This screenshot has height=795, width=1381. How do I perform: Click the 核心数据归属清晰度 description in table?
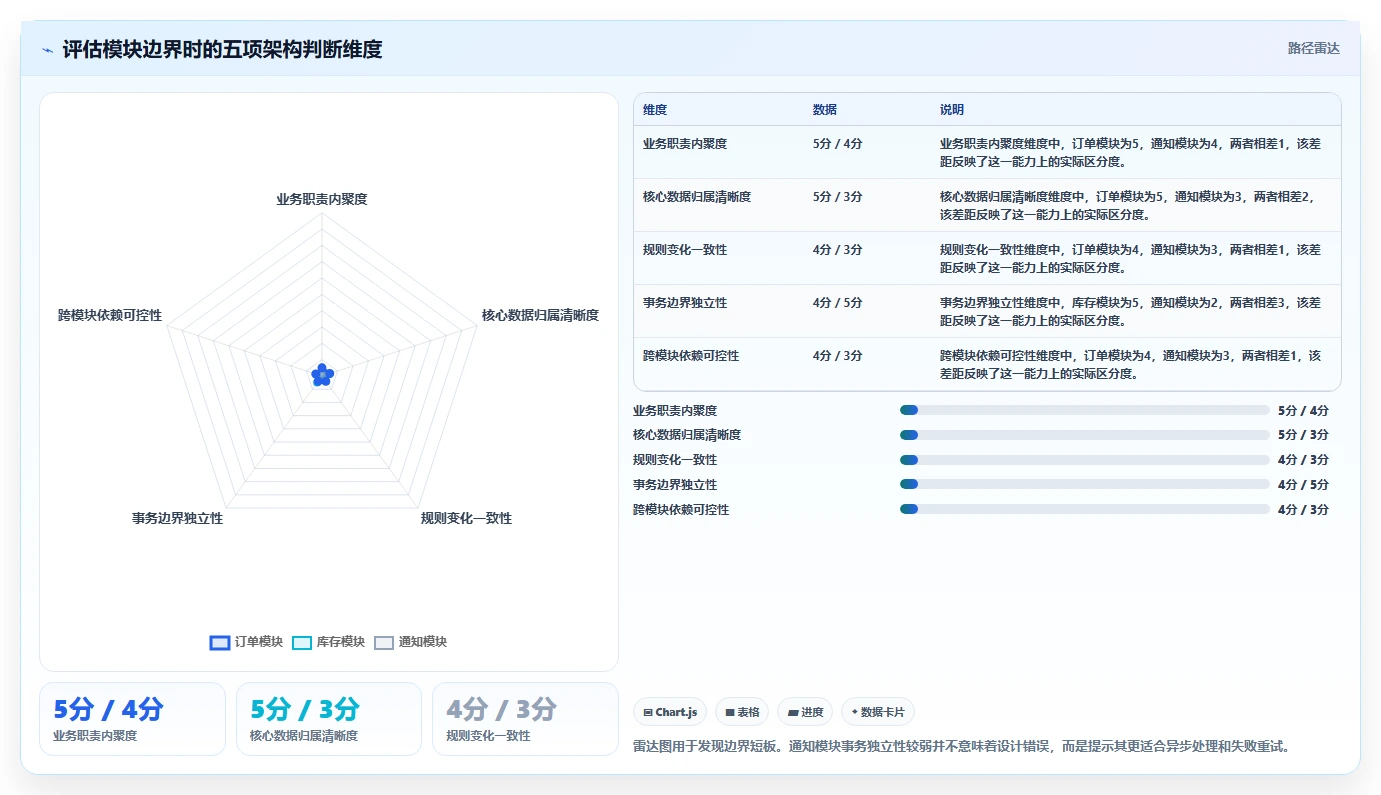tap(1131, 206)
